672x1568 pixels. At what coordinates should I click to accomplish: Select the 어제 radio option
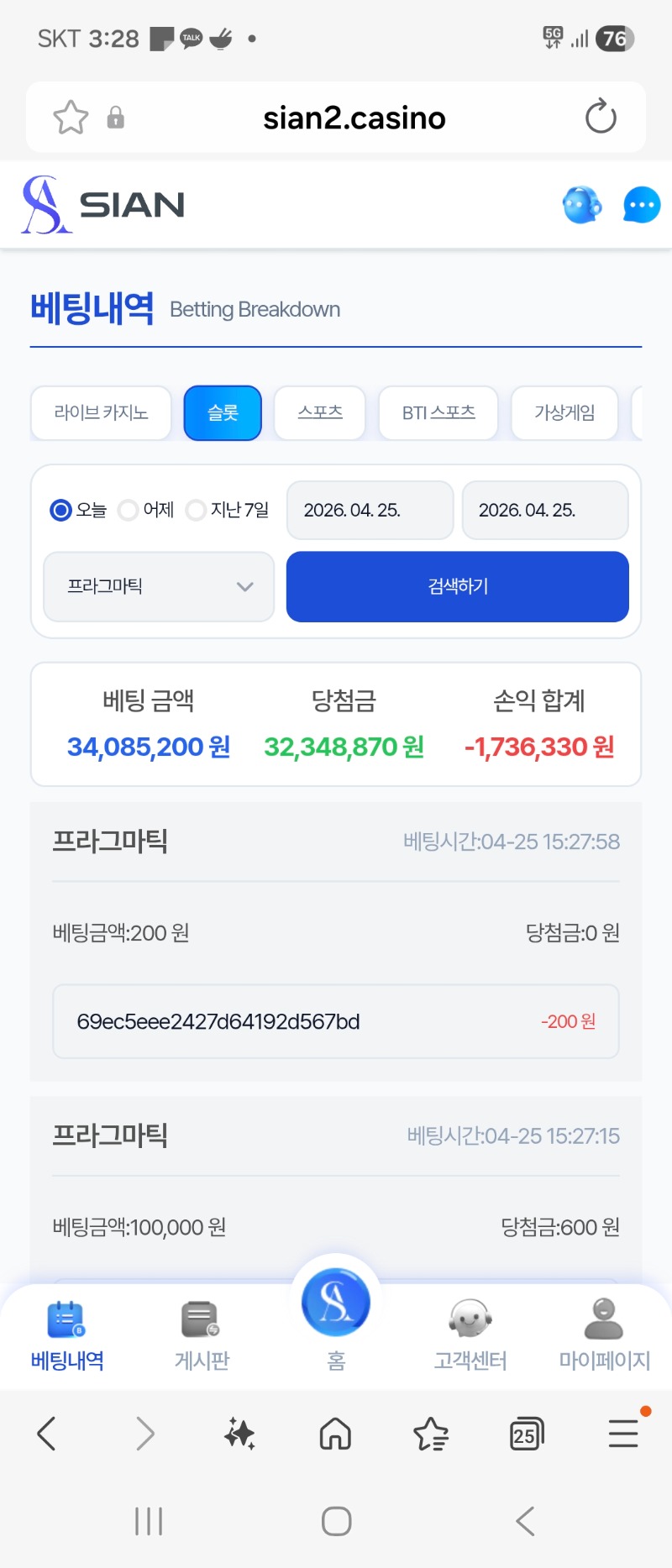pos(129,510)
